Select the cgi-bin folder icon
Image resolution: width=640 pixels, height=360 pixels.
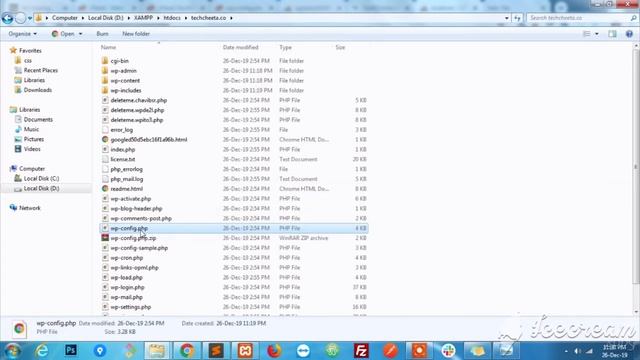click(105, 61)
